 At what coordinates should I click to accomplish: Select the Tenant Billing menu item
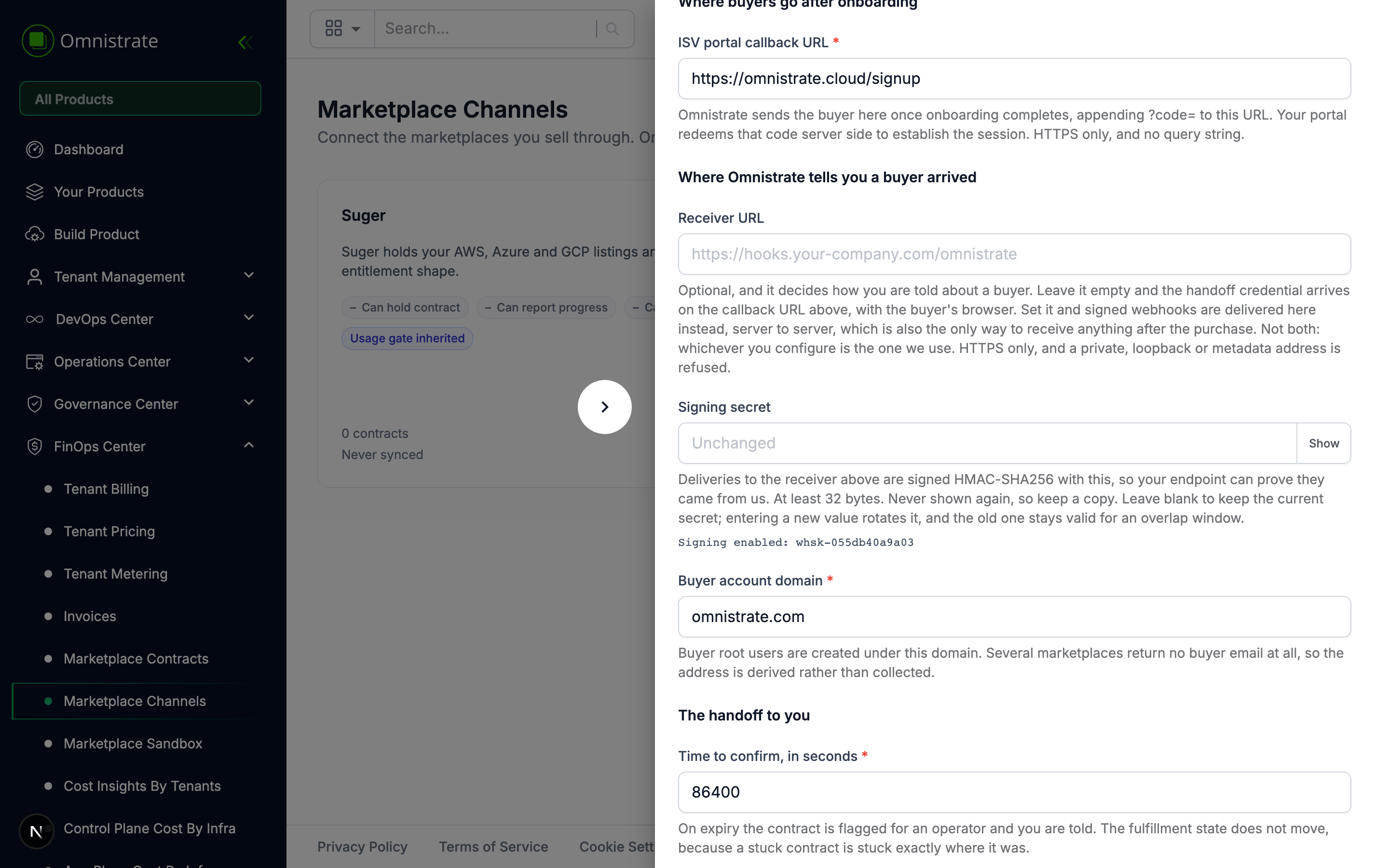pyautogui.click(x=106, y=489)
